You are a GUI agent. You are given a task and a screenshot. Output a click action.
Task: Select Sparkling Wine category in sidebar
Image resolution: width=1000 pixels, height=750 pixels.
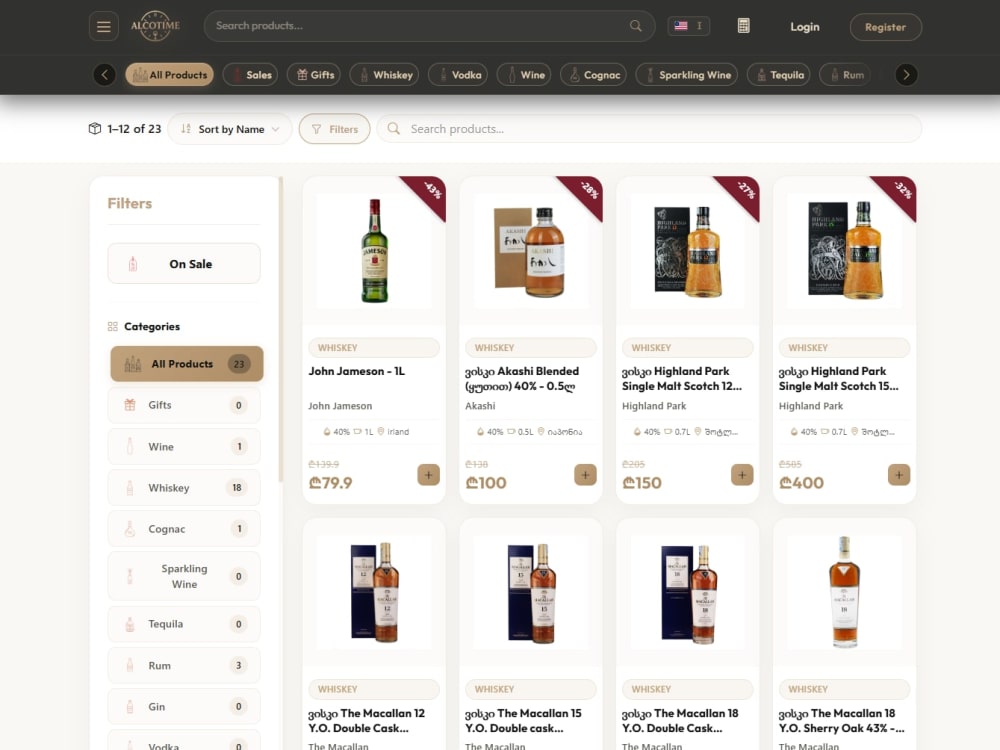[x=184, y=576]
